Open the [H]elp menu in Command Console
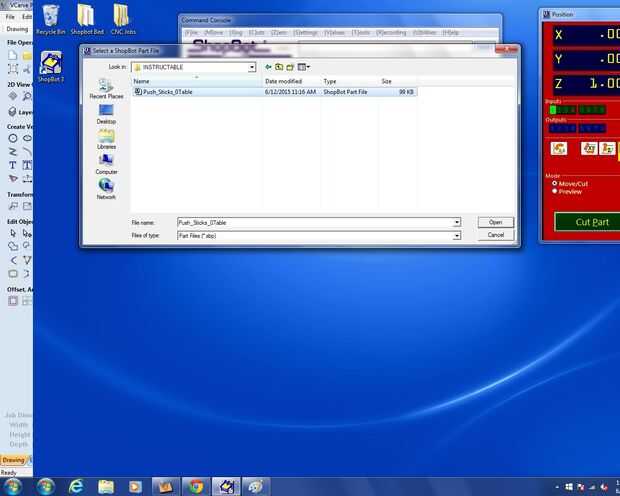 450,33
